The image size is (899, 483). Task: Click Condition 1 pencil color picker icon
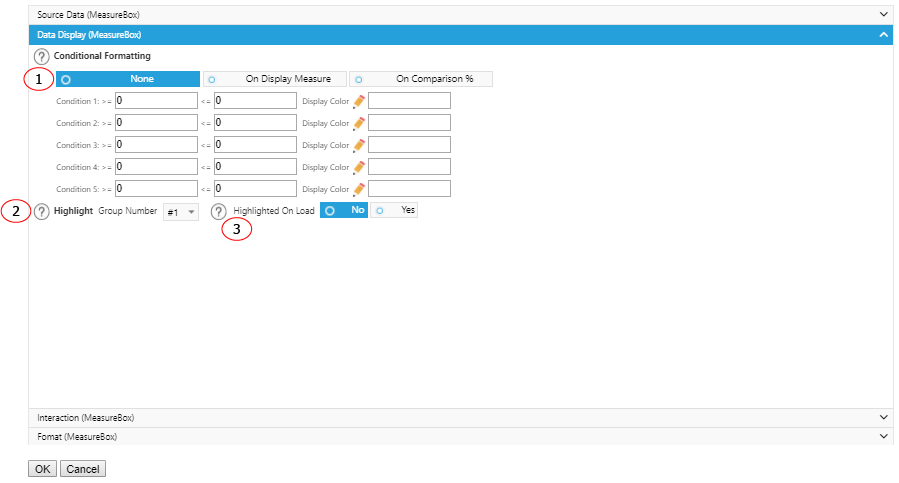click(359, 101)
